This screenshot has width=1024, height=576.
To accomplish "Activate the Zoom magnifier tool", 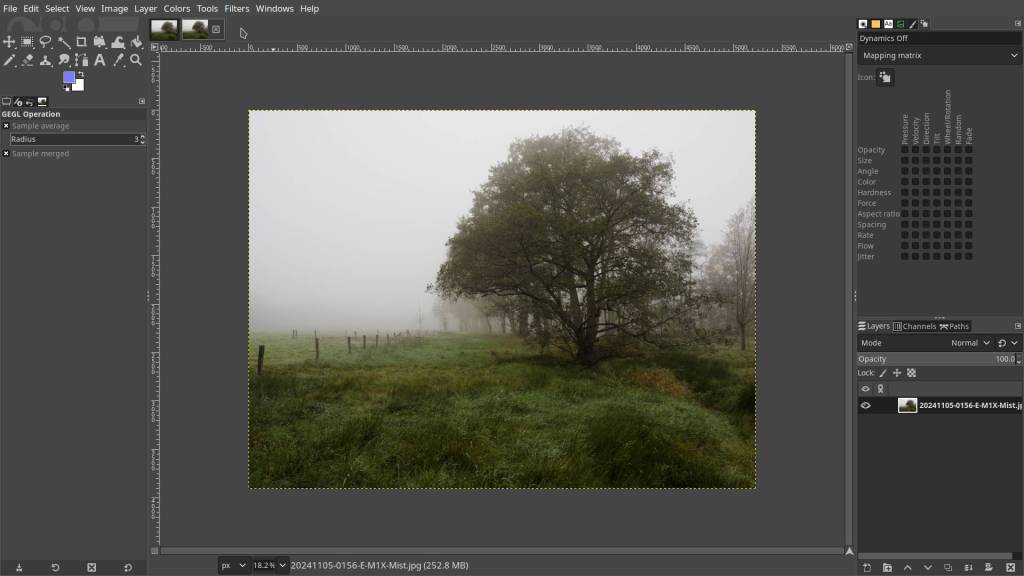I will [136, 60].
